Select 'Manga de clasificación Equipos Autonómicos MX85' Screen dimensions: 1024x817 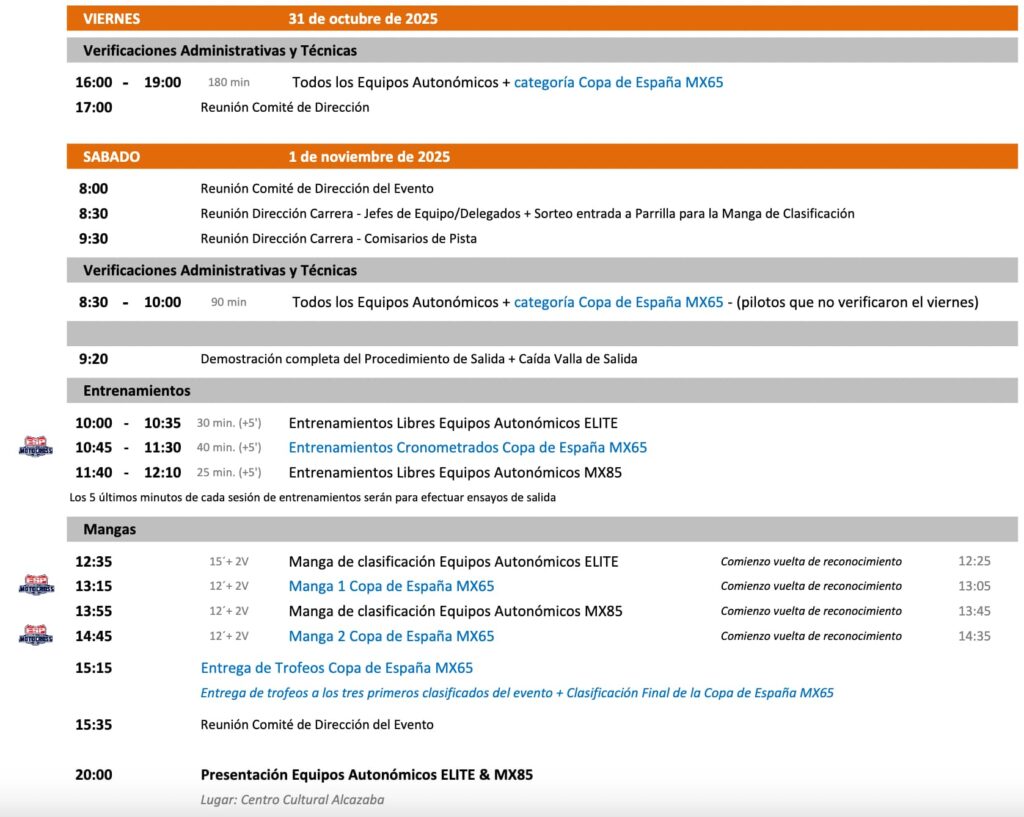(x=455, y=611)
